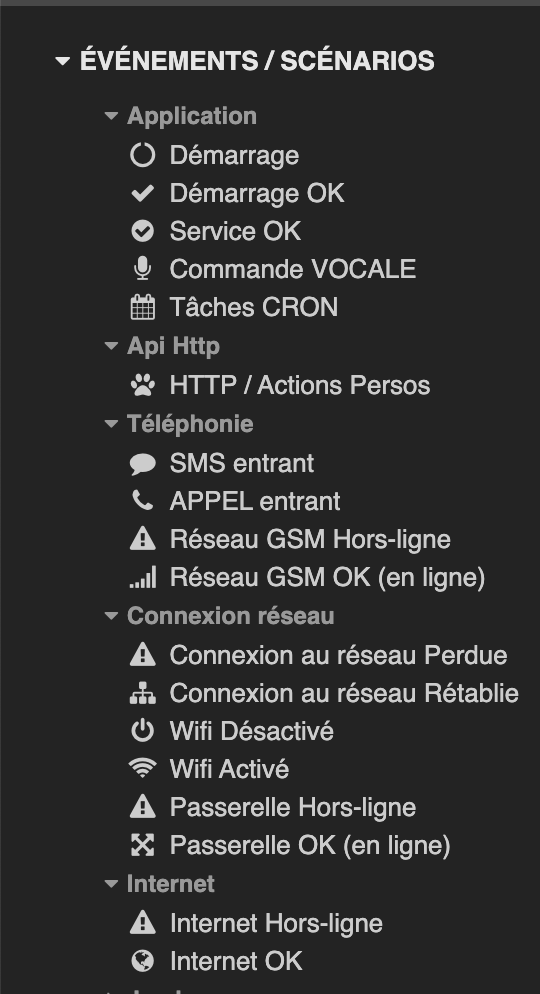The height and width of the screenshot is (994, 540).
Task: Click the signal bars icon for Réseau GSM OK
Action: click(143, 578)
